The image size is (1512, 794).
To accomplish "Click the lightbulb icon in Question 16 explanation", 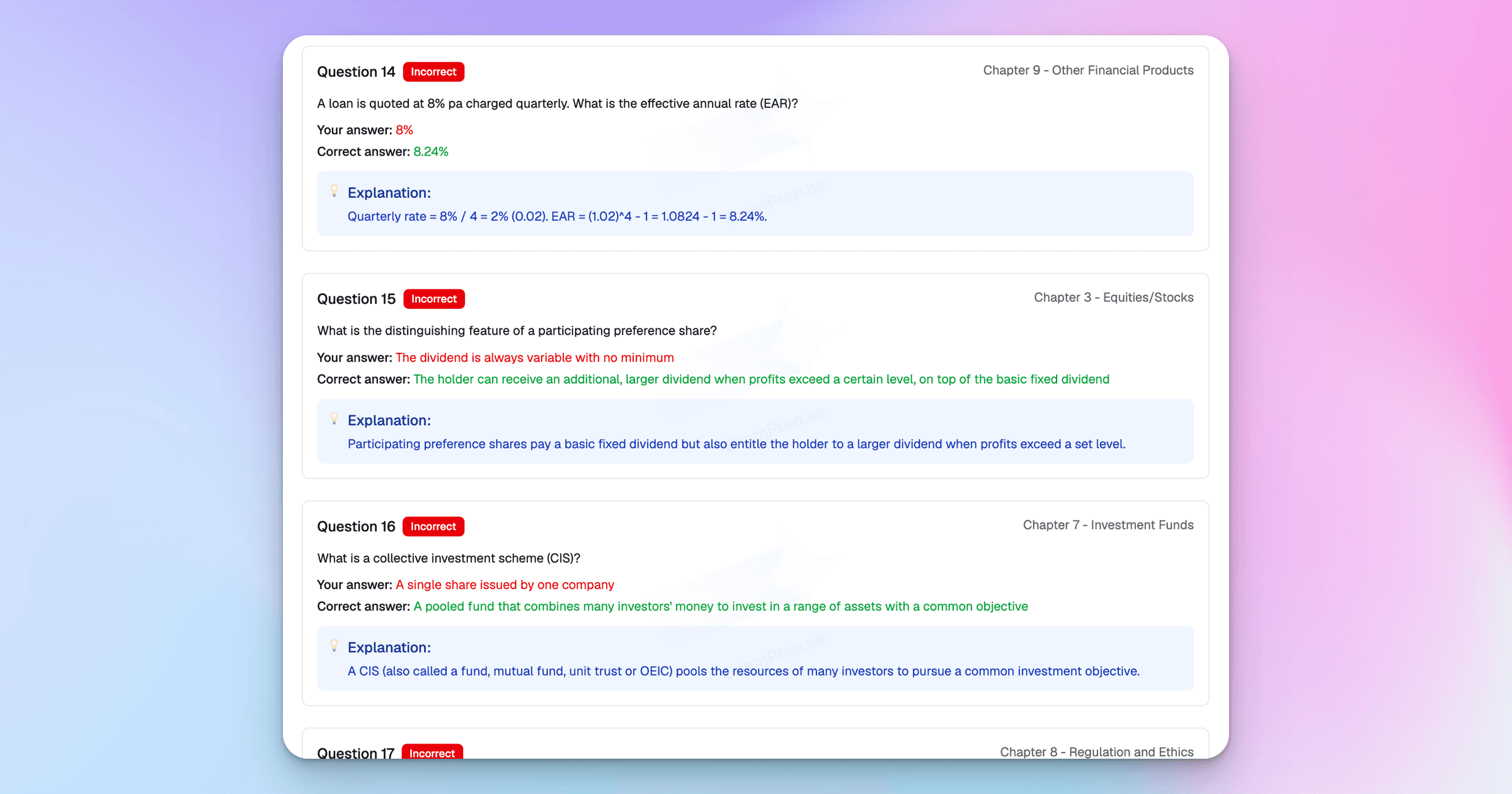I will click(x=335, y=646).
